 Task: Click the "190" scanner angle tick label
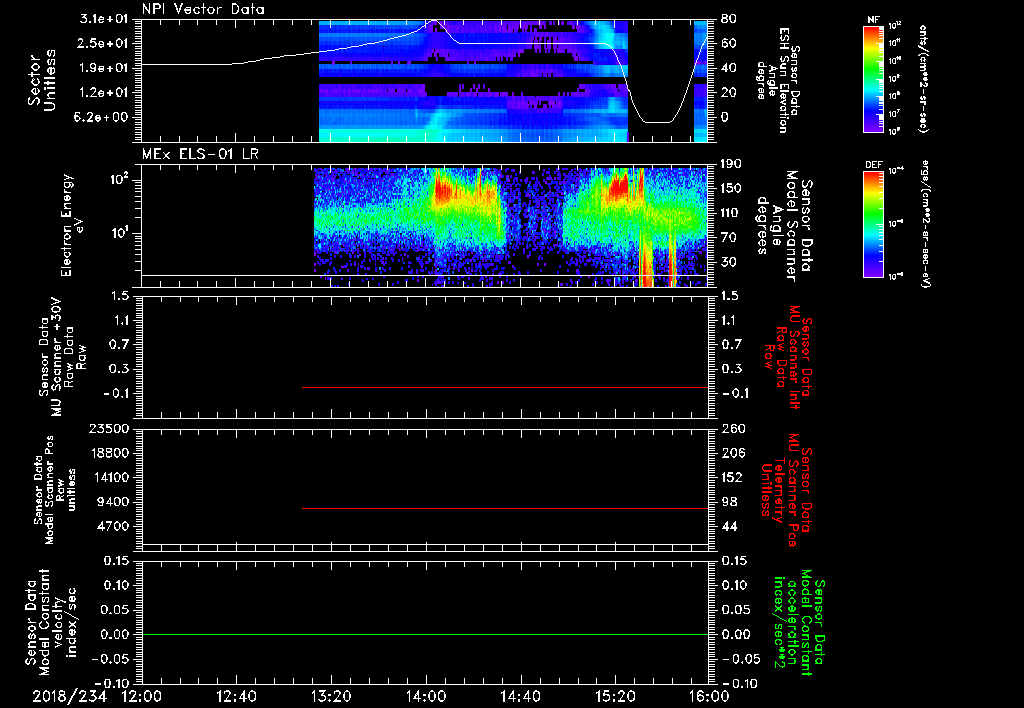732,164
